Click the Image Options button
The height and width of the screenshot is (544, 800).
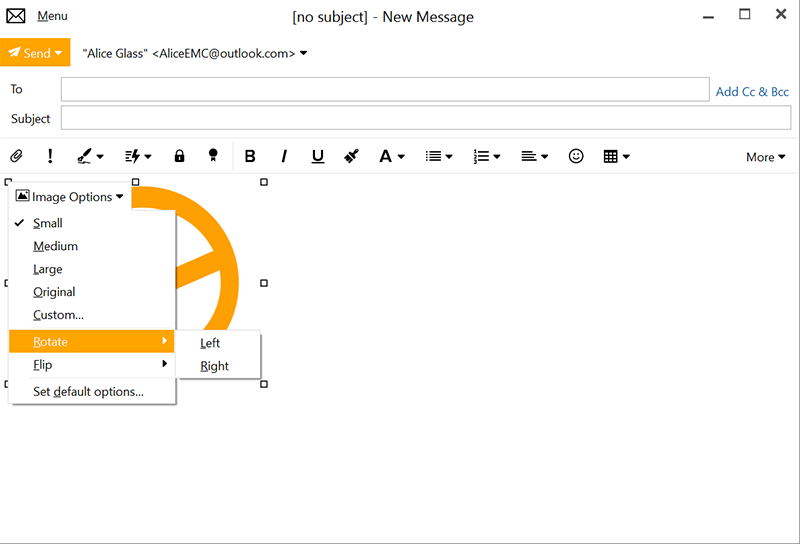(x=69, y=196)
